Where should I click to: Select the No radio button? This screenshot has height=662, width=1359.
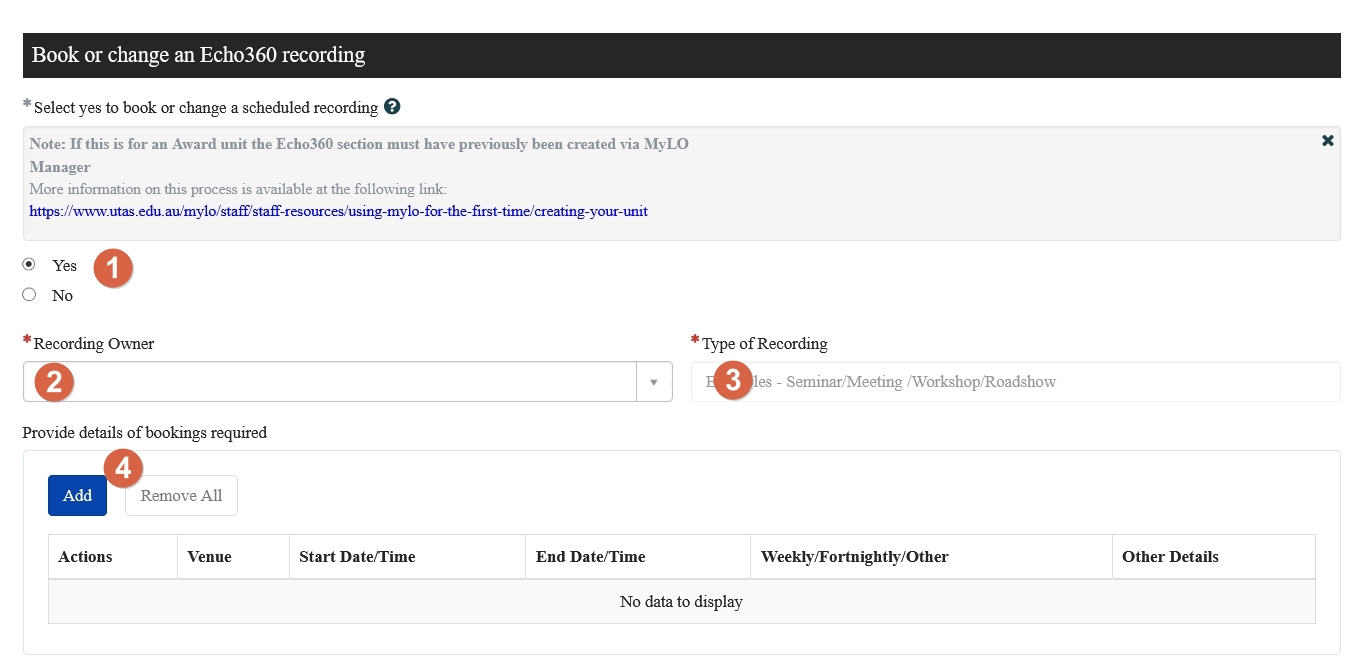(x=29, y=294)
